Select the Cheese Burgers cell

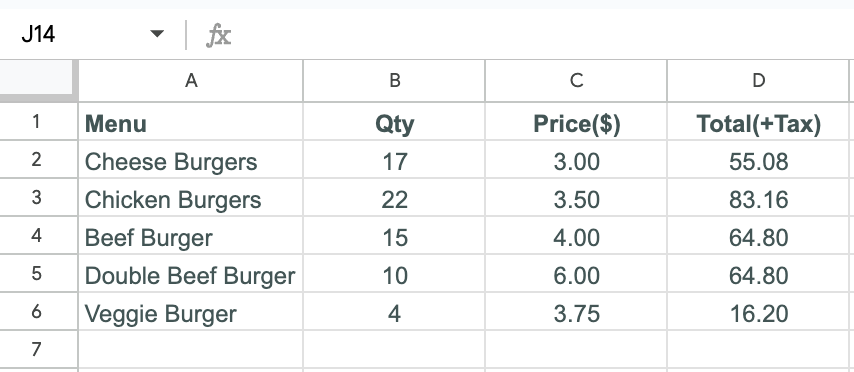pos(191,160)
